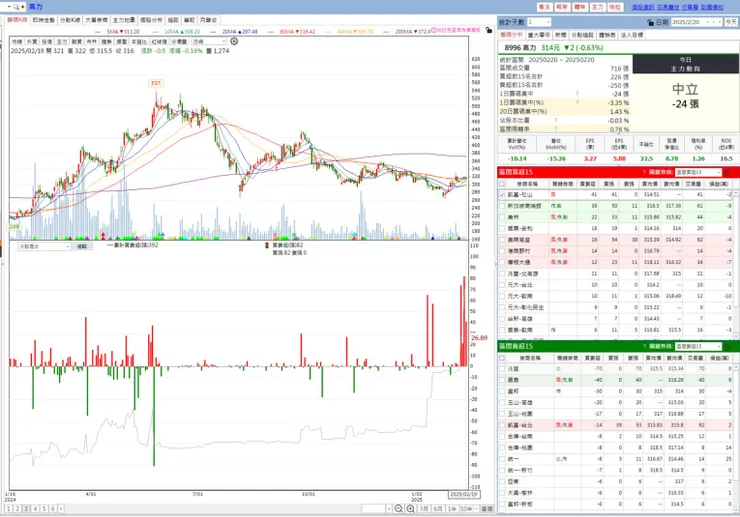Image resolution: width=740 pixels, height=517 pixels.
Task: Set chart range to 1年
Action: (452, 509)
